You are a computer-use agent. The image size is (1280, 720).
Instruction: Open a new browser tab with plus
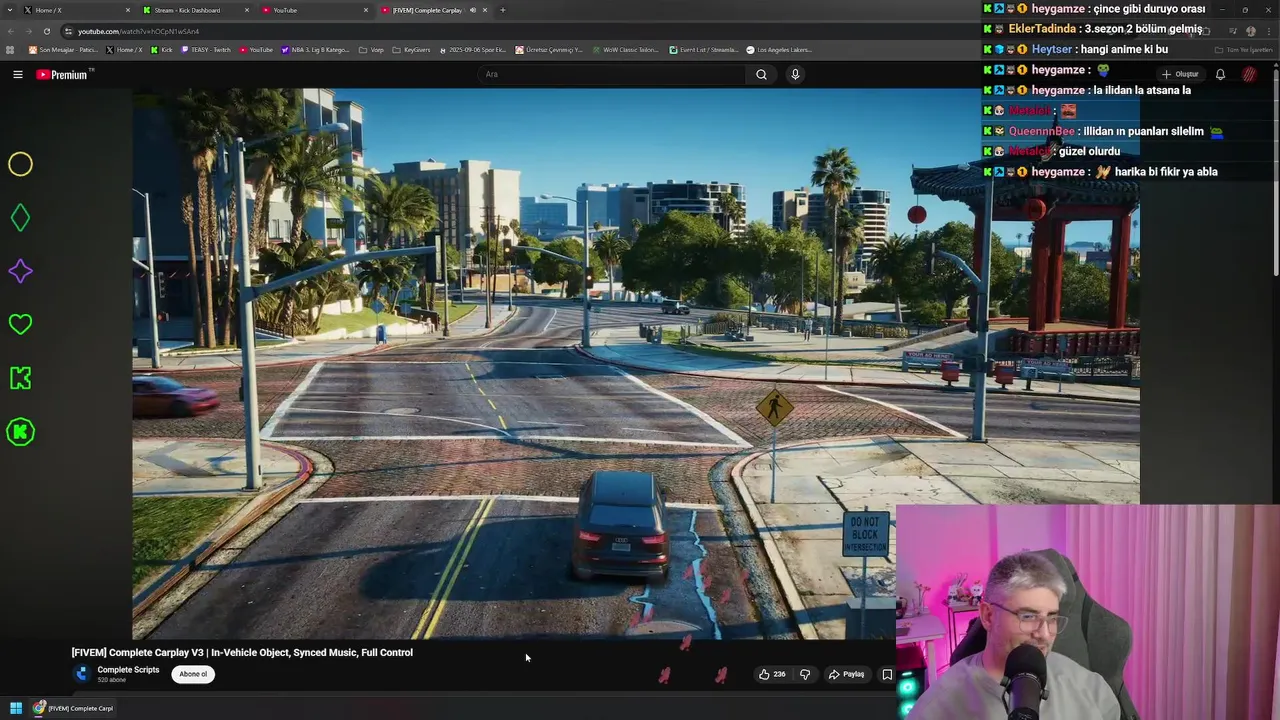click(x=502, y=10)
